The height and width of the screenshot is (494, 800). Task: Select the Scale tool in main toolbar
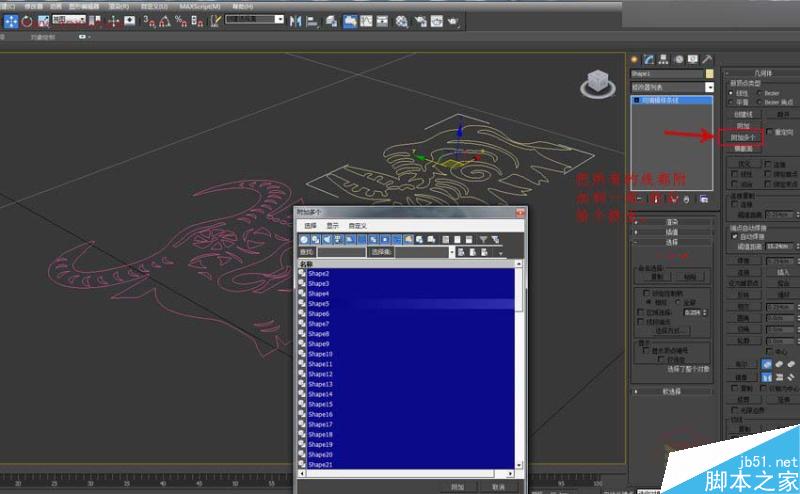(43, 21)
